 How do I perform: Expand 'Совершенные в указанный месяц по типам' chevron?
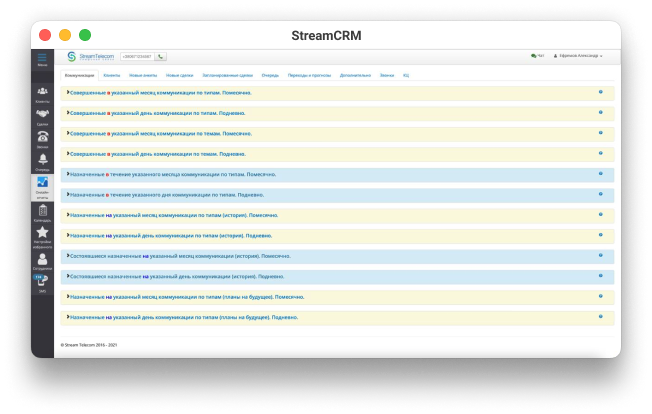tap(68, 92)
